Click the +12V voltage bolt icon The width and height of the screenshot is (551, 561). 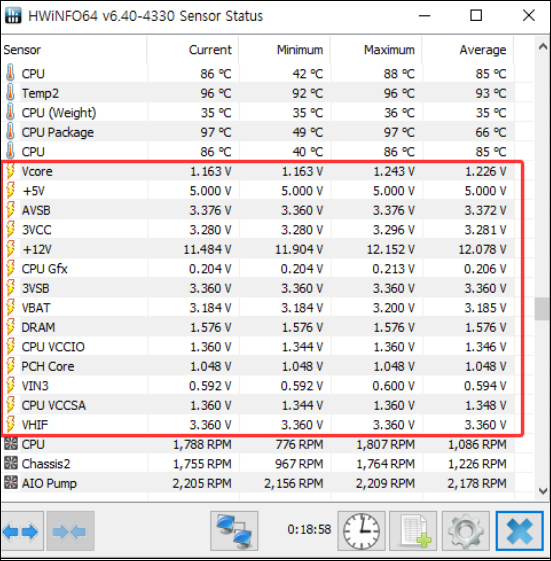[x=11, y=249]
